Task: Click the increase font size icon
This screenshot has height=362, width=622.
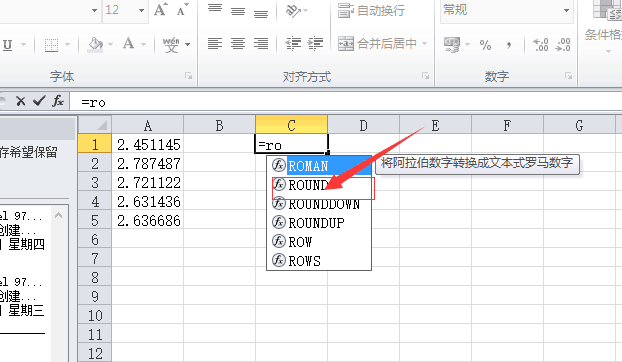Action: coord(161,10)
